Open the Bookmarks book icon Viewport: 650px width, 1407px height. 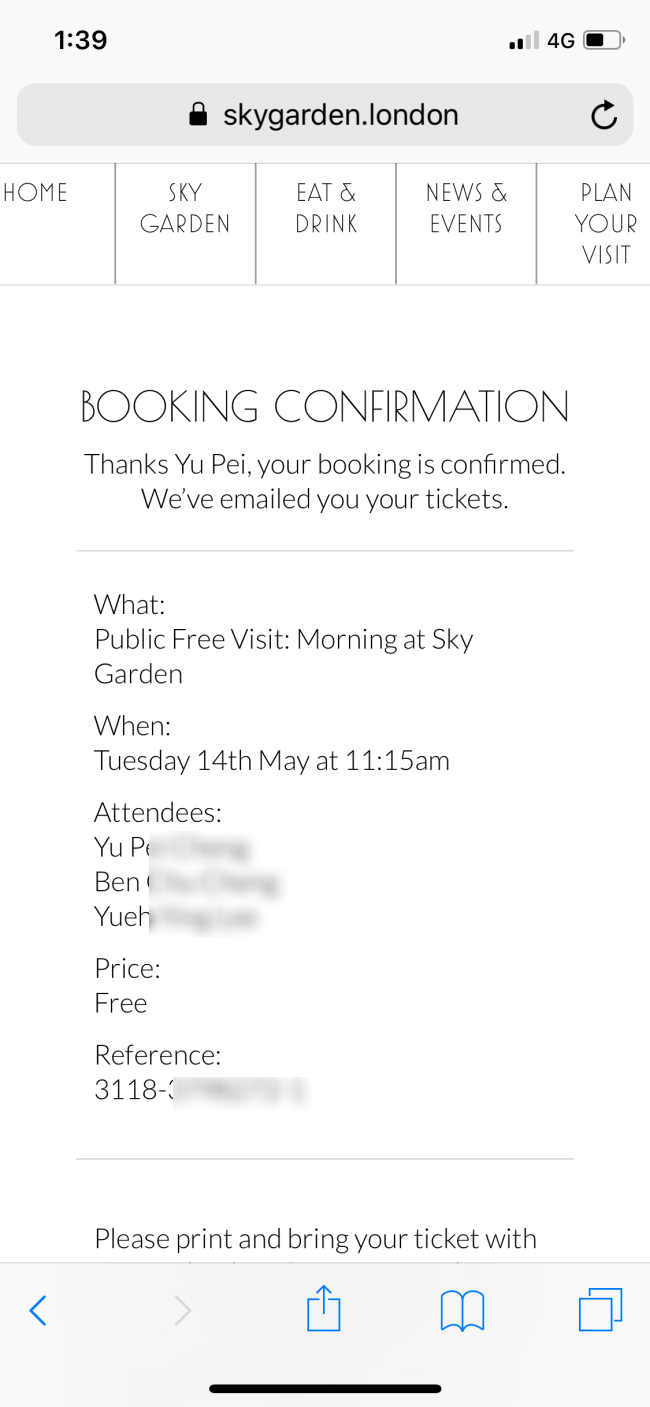click(462, 1310)
